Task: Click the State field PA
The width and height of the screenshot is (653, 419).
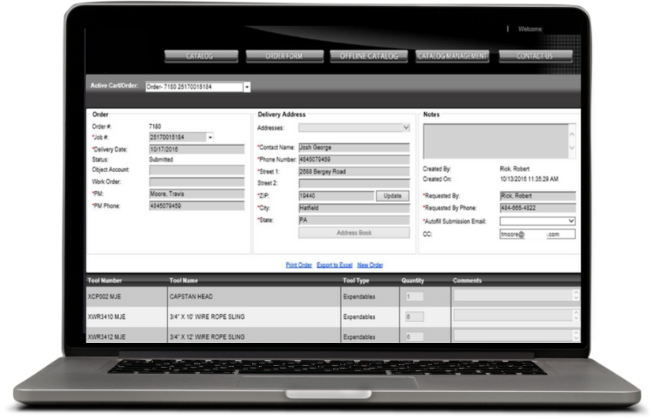Action: (354, 220)
